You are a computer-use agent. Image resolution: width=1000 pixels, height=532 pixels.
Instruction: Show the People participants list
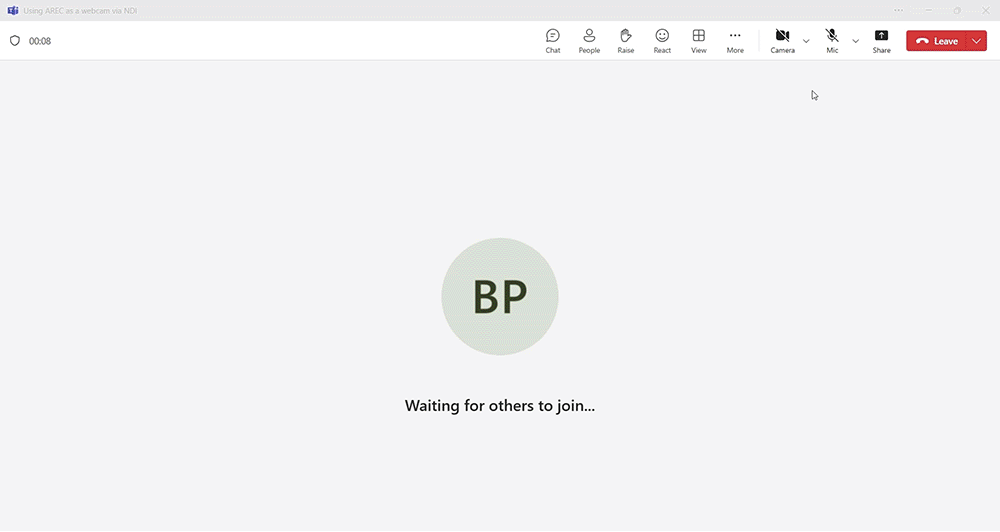click(x=589, y=40)
